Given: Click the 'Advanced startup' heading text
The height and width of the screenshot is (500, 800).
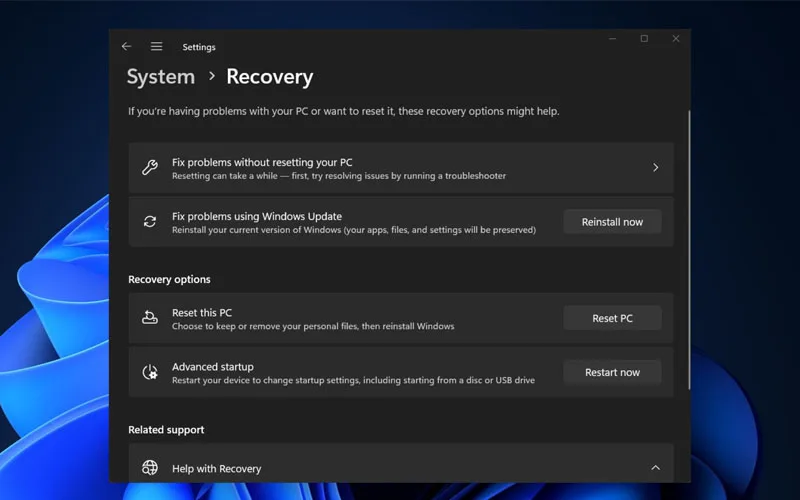Looking at the screenshot, I should point(212,366).
